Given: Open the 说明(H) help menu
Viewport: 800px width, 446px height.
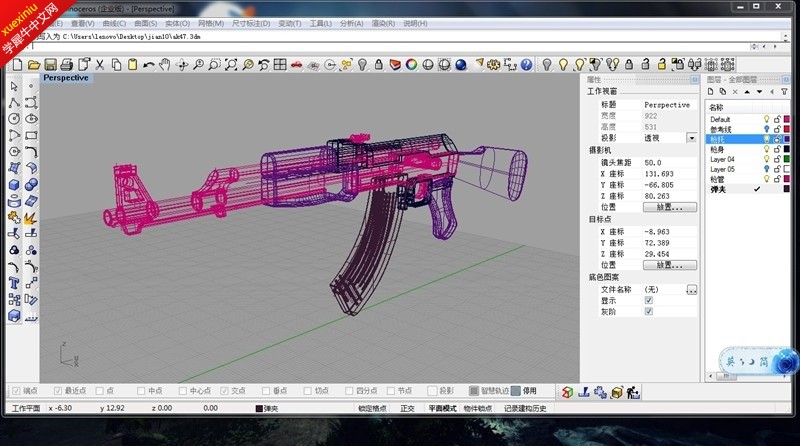Looking at the screenshot, I should tap(415, 23).
